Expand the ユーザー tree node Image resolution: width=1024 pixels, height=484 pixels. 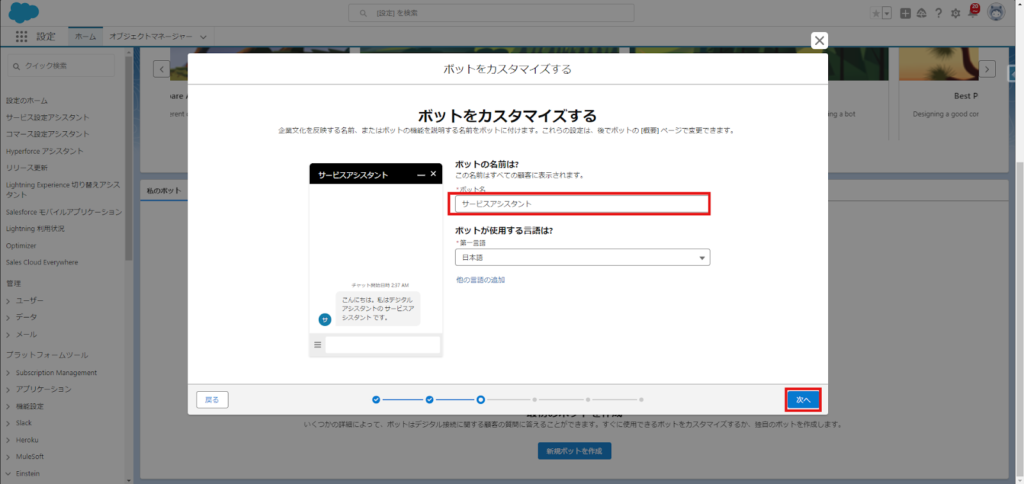tap(8, 300)
